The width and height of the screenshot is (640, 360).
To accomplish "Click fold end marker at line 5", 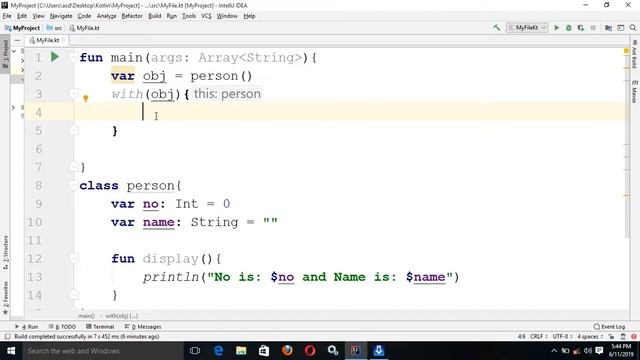I will [73, 131].
